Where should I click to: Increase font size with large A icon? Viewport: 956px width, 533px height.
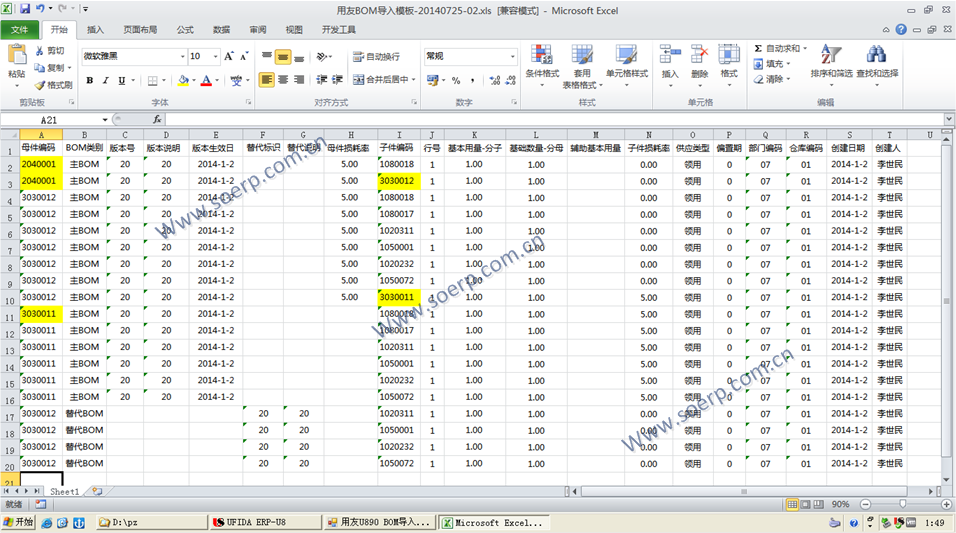(x=229, y=56)
